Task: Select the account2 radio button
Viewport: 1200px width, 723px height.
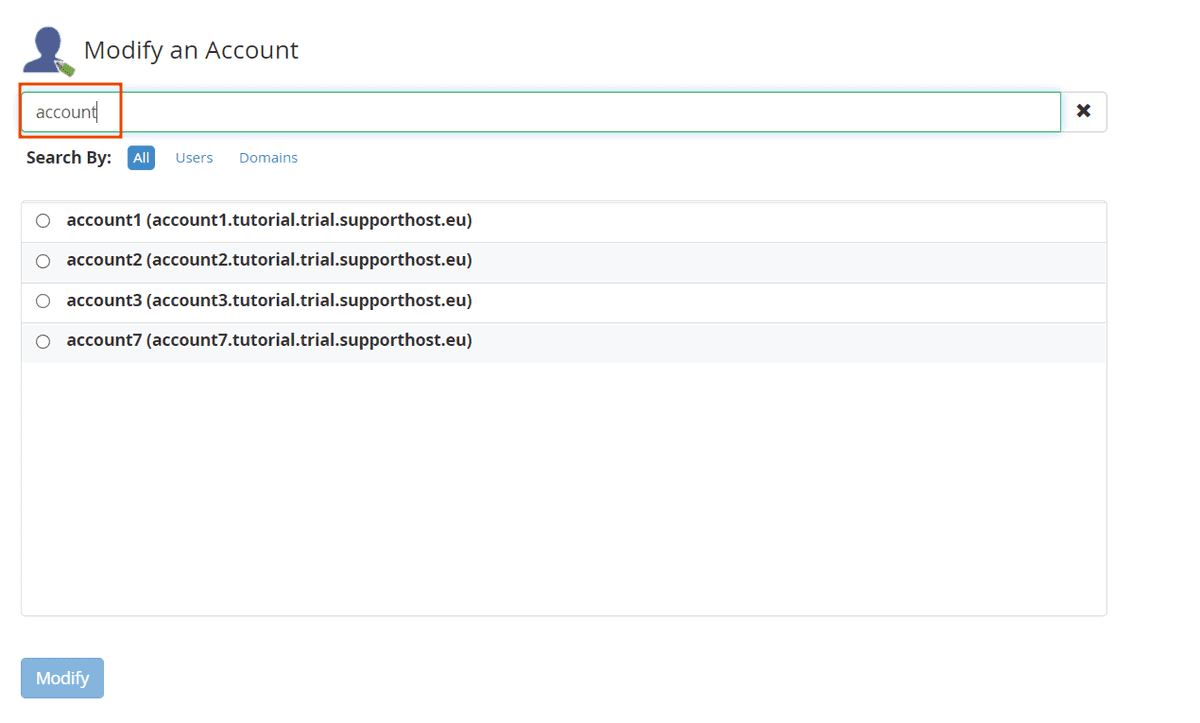Action: [x=42, y=260]
